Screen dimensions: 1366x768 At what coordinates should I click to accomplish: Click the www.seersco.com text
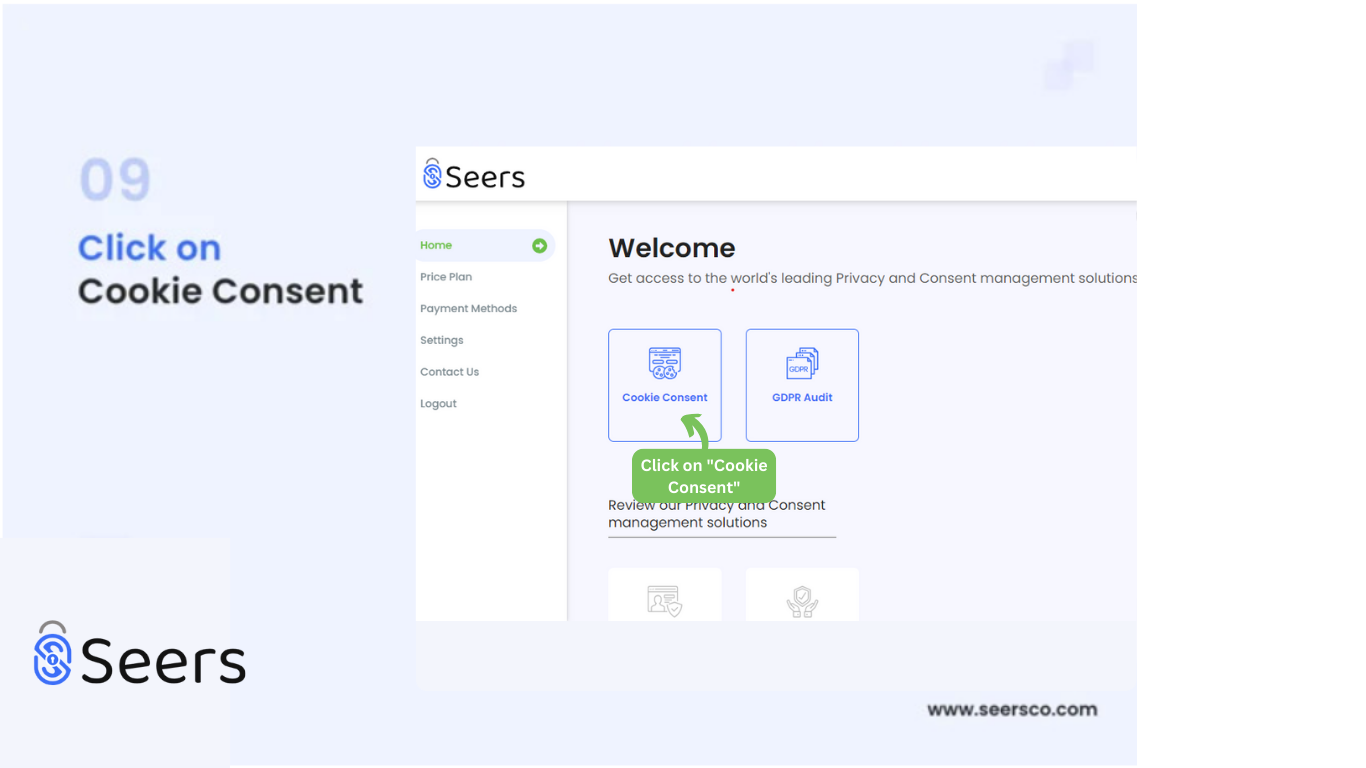point(1012,709)
